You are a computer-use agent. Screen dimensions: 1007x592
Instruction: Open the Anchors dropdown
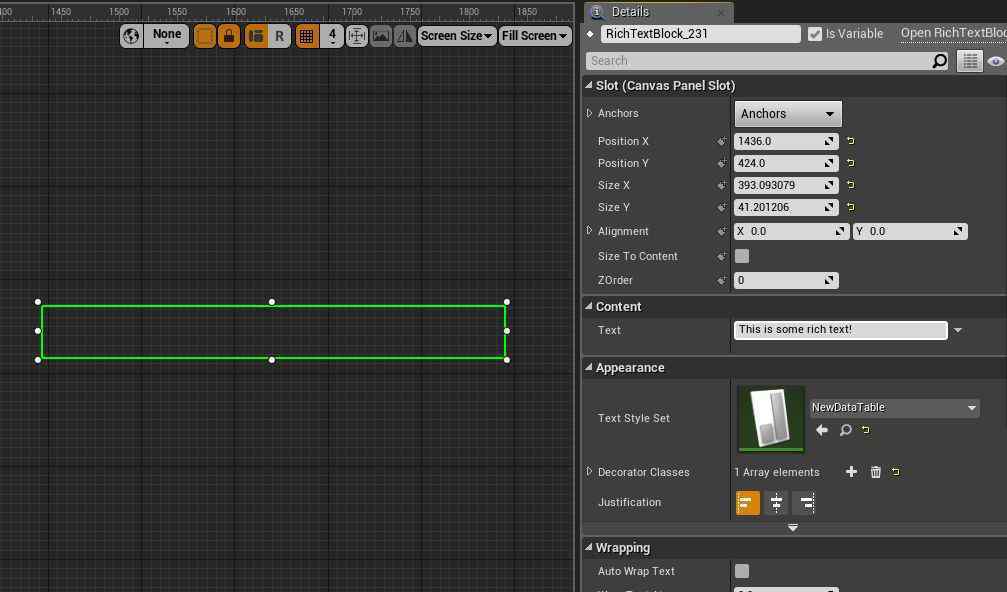[788, 114]
